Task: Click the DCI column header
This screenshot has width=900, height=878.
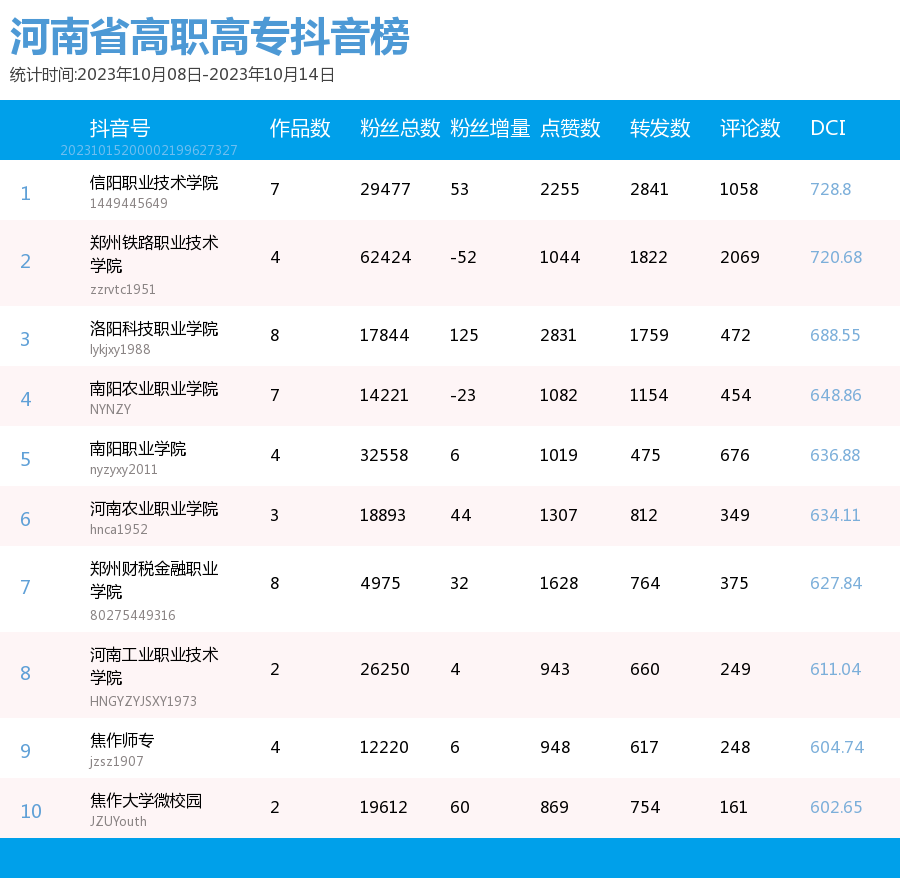Action: (828, 128)
